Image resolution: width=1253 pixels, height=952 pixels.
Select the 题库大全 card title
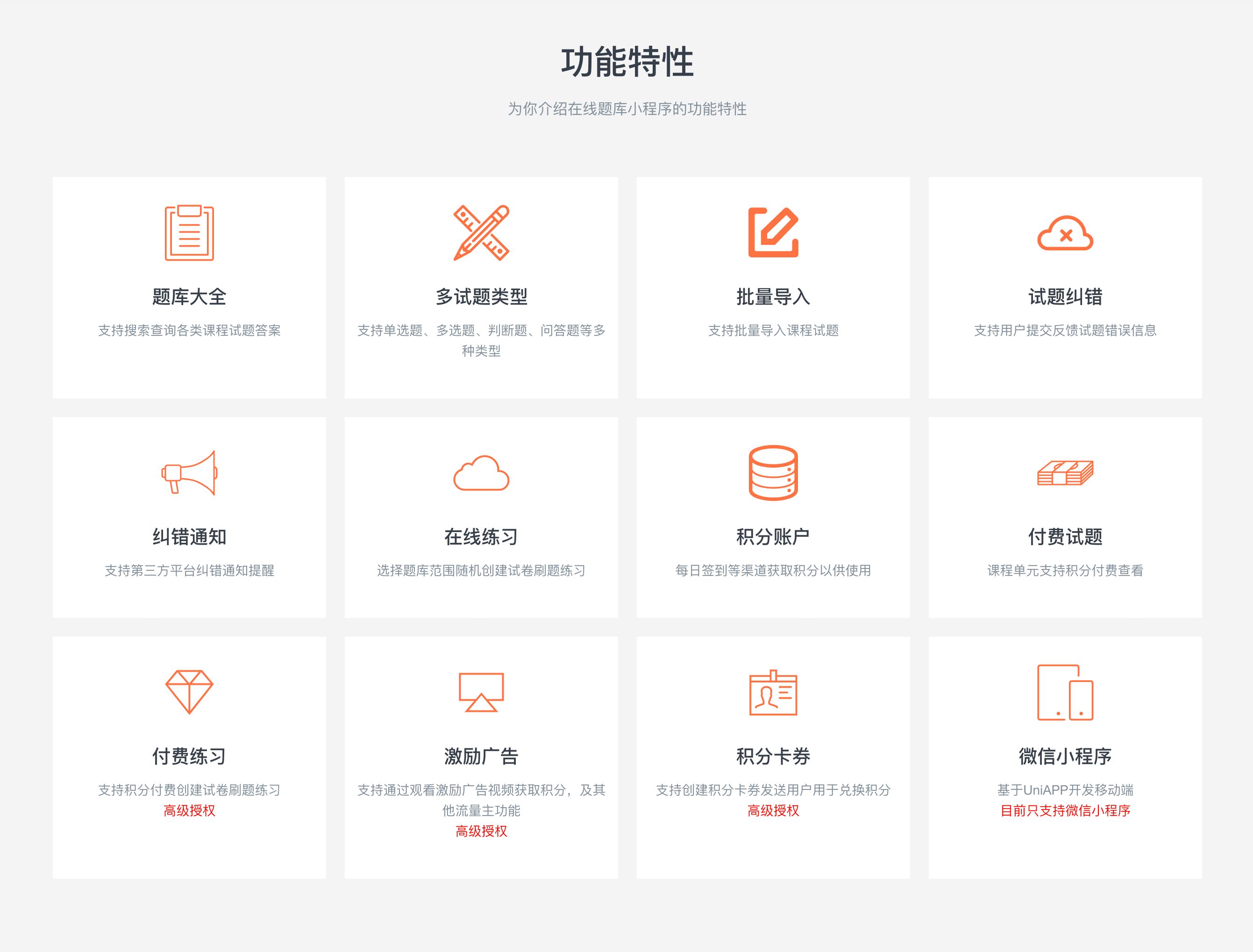point(189,296)
